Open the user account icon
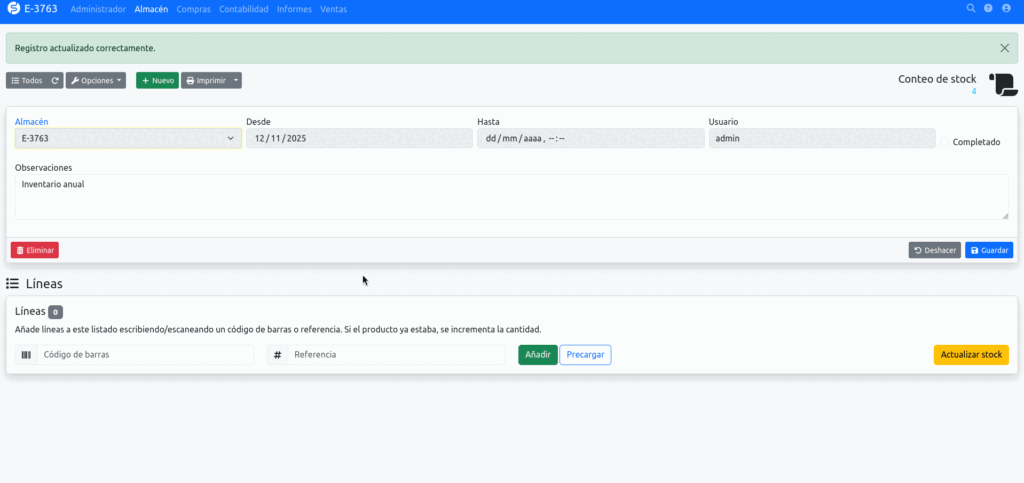The height and width of the screenshot is (483, 1024). 1006,8
